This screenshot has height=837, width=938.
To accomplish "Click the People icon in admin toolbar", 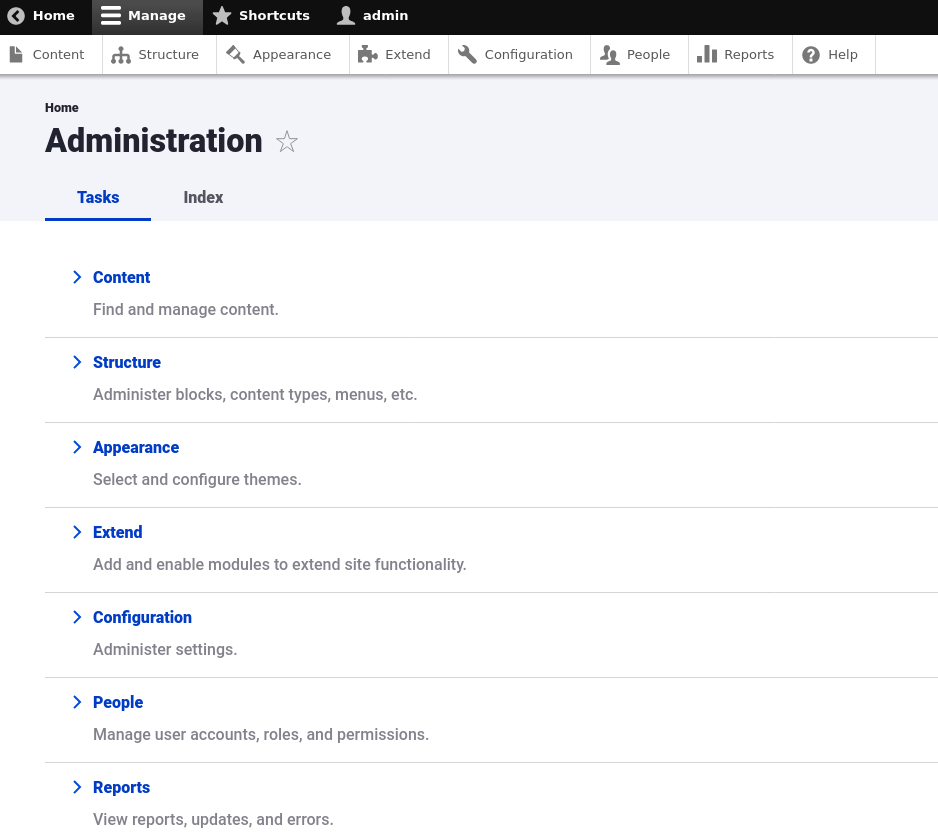I will [609, 55].
